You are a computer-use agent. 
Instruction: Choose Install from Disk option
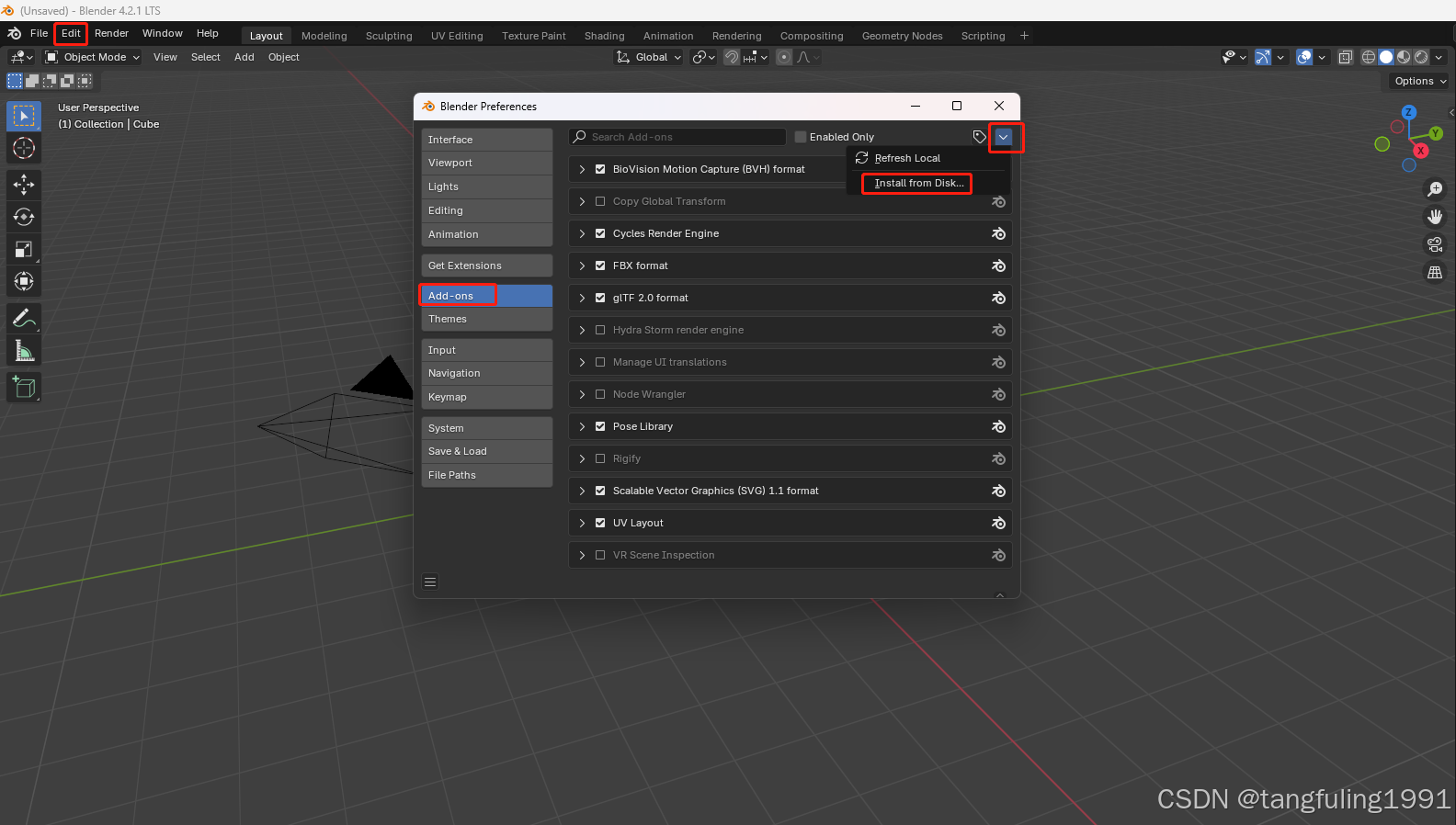pos(918,183)
